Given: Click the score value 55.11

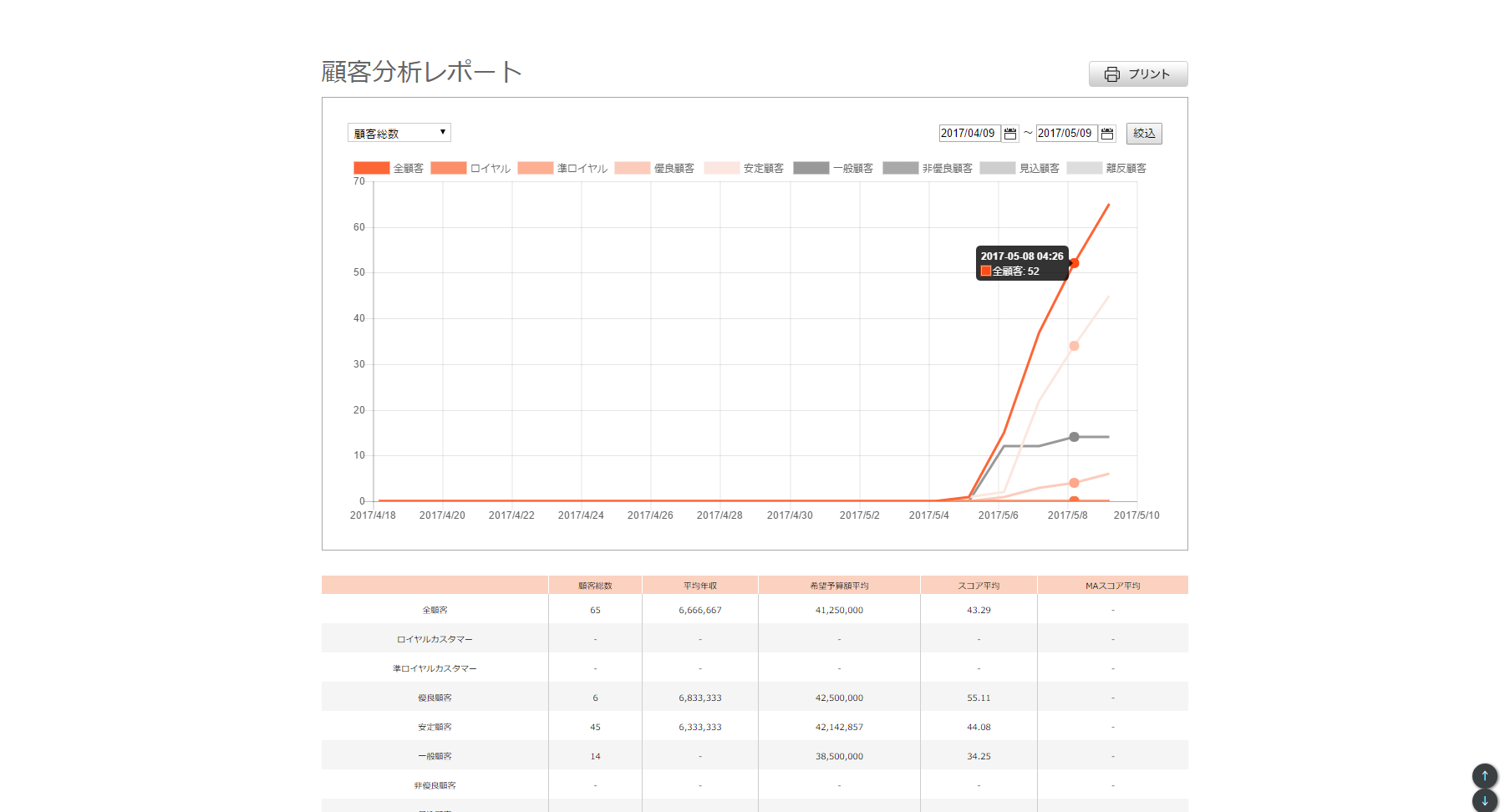Looking at the screenshot, I should pos(979,698).
